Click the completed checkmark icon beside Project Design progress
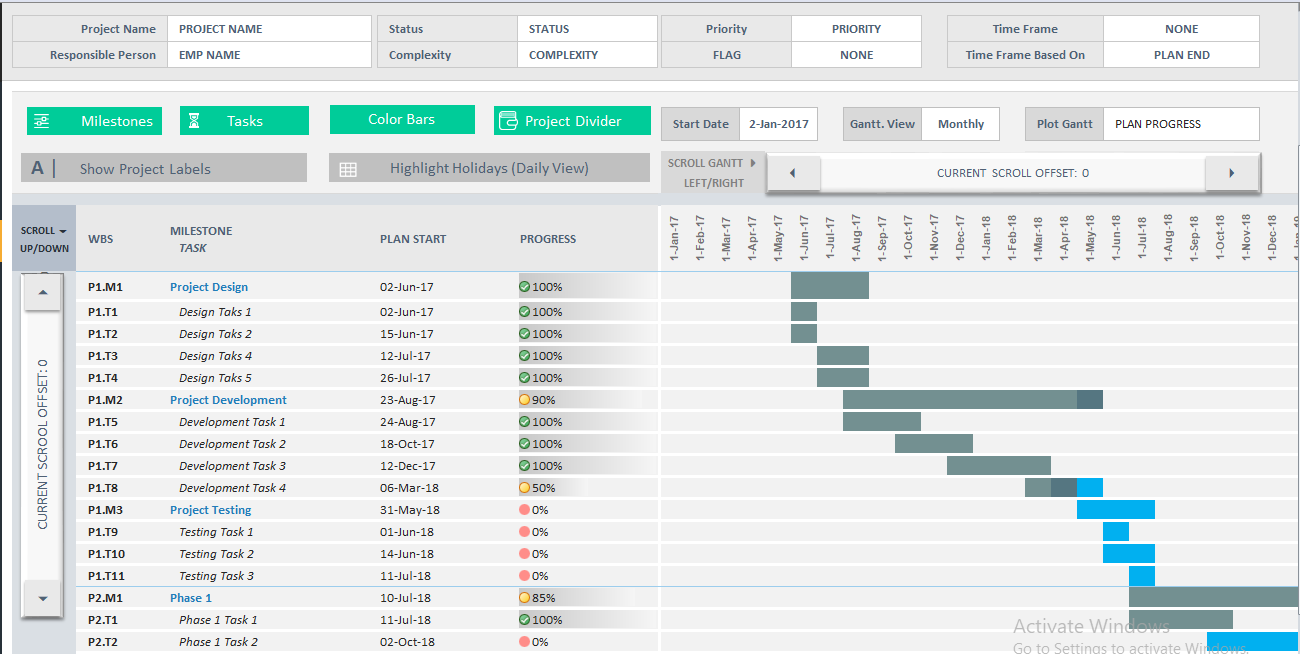 [523, 285]
